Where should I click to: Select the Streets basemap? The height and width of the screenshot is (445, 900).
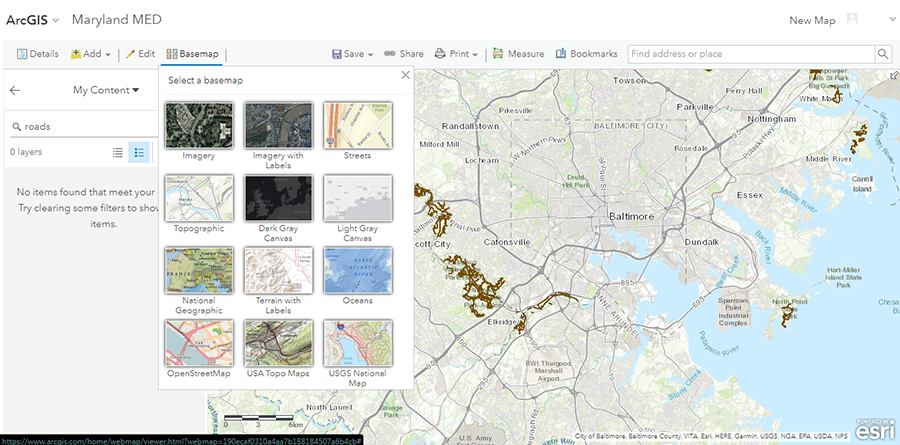[358, 125]
